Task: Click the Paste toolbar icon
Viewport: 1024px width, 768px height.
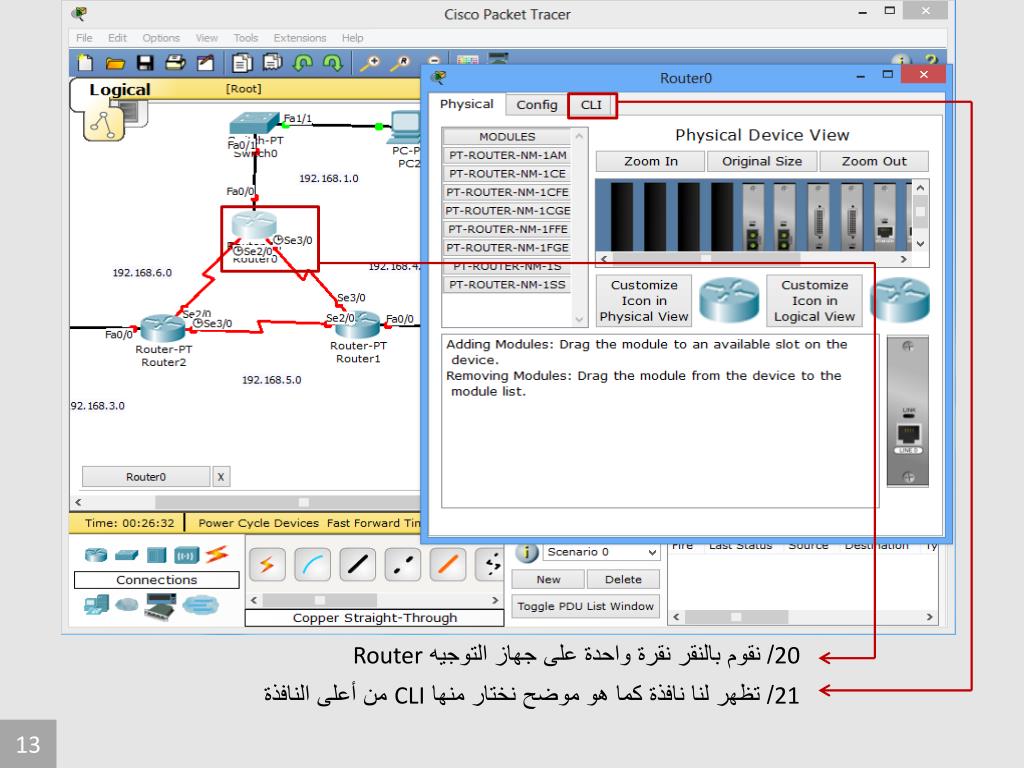Action: (x=272, y=63)
